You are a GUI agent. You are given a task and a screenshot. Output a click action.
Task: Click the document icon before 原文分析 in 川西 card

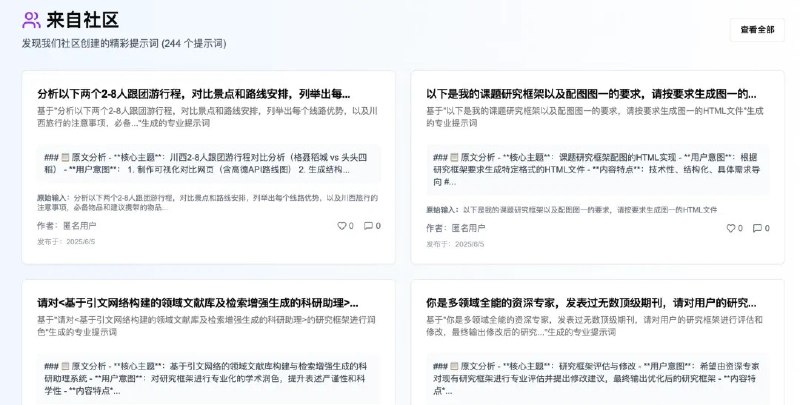(x=65, y=158)
